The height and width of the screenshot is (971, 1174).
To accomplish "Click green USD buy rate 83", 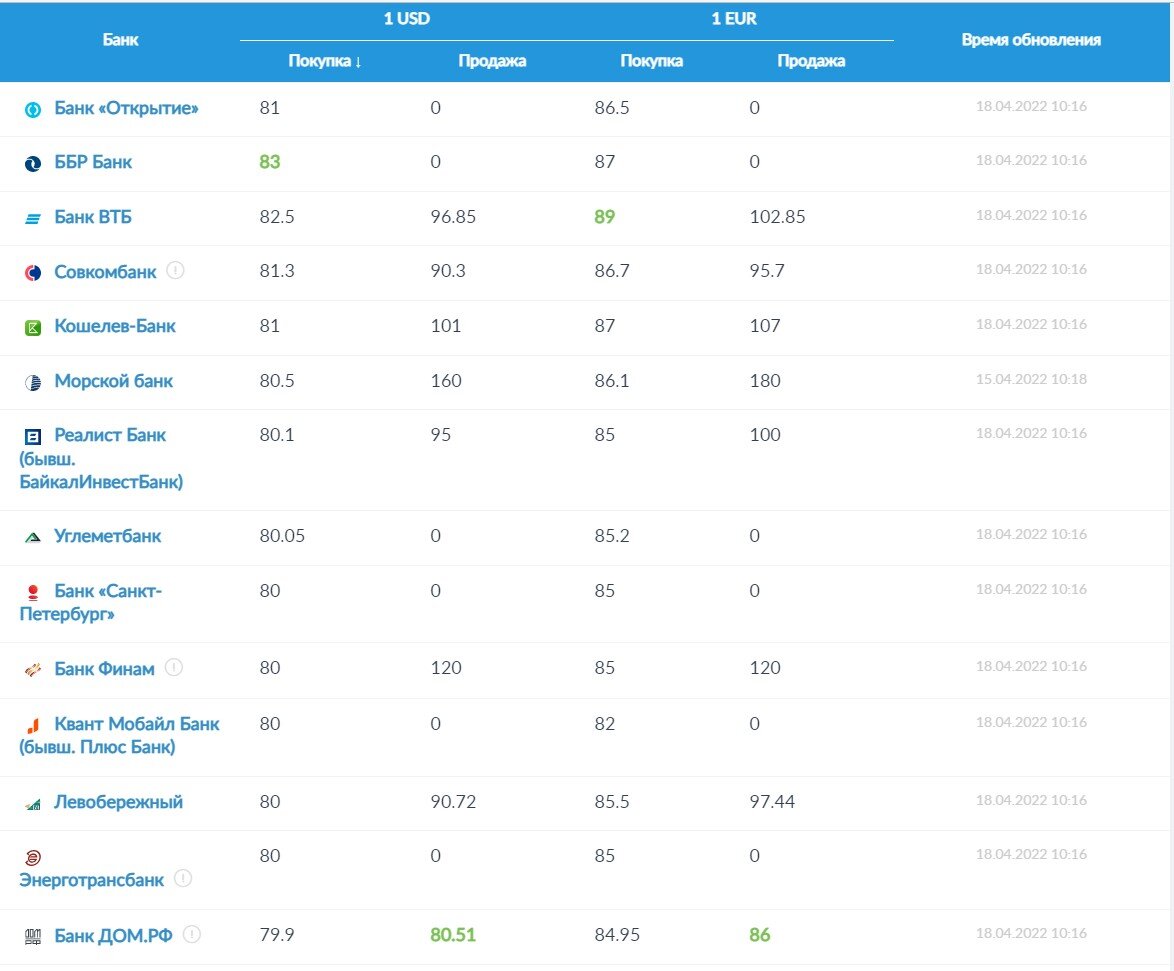I will (x=270, y=162).
